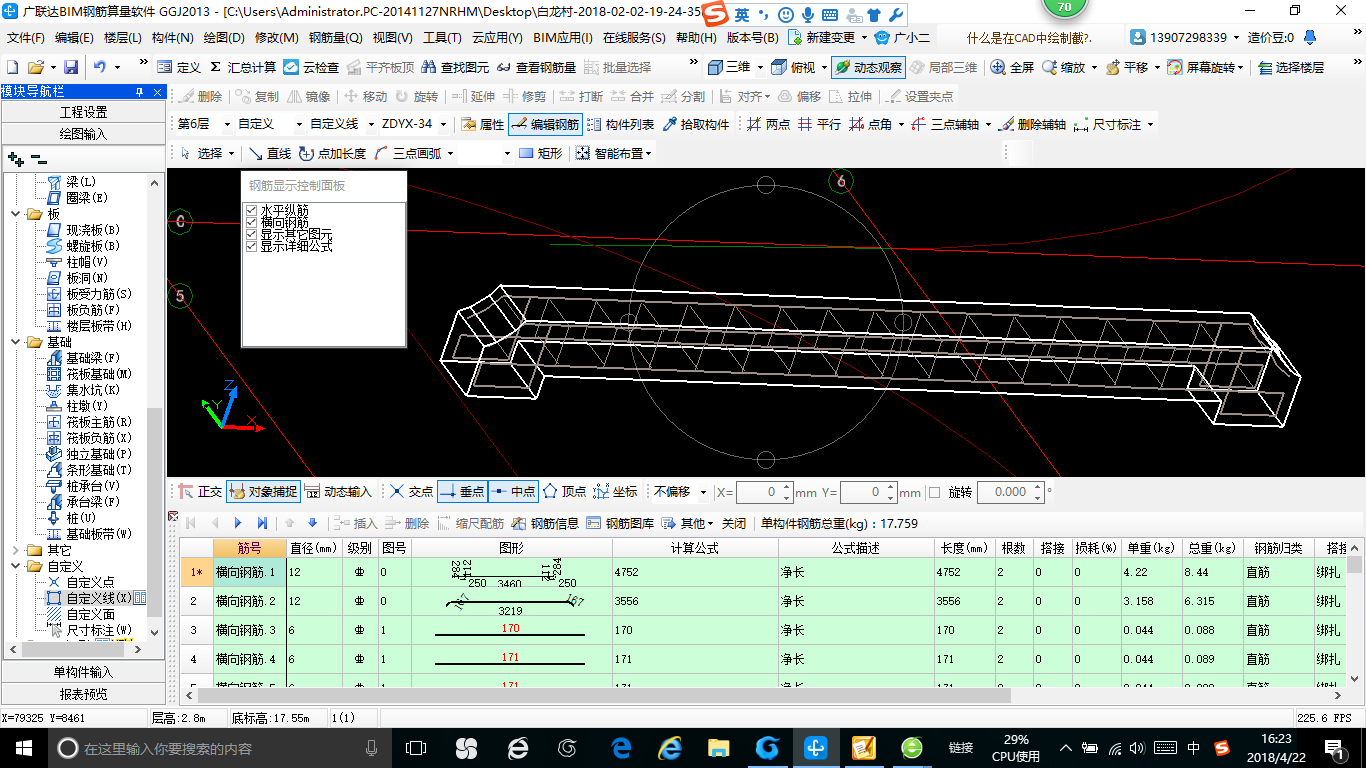Select 直线 line drawing tool

(x=269, y=153)
